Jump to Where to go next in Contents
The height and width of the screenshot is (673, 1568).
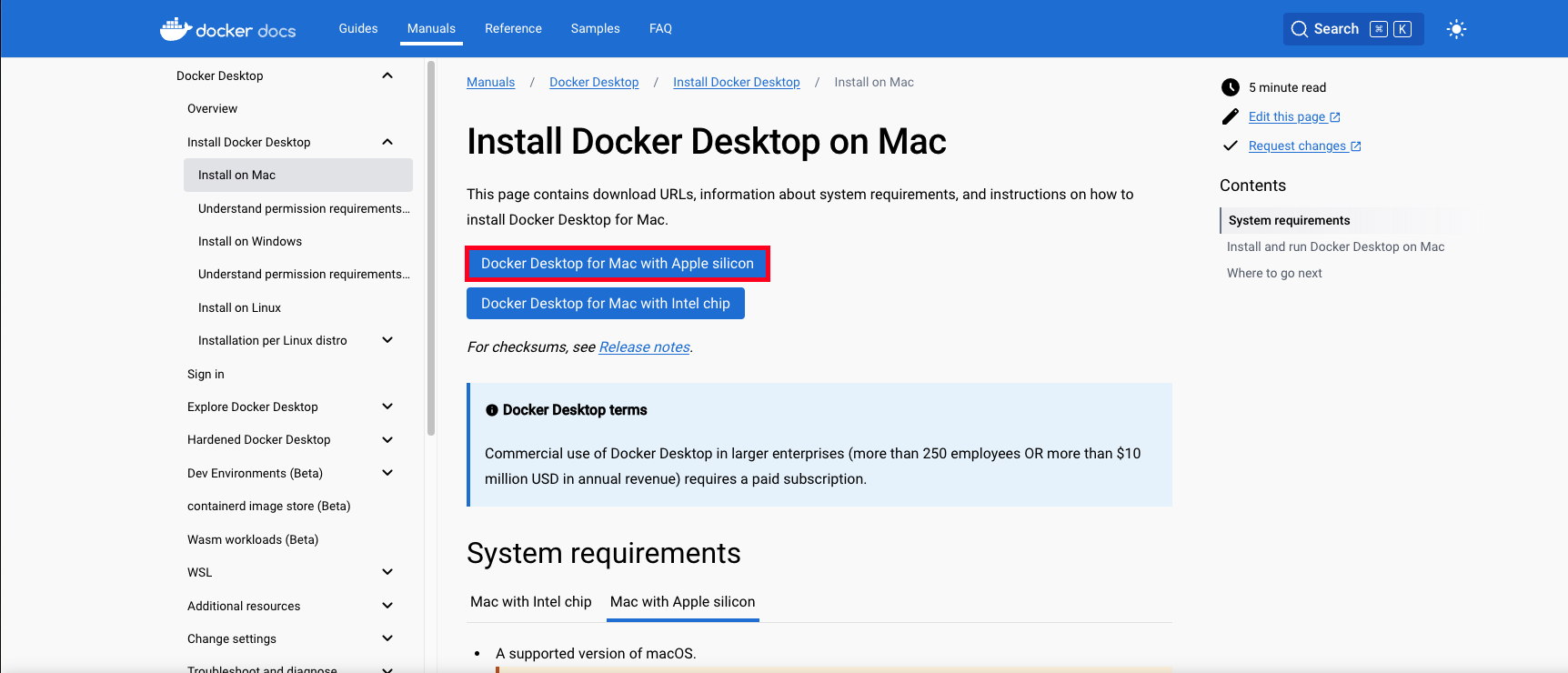click(x=1274, y=273)
